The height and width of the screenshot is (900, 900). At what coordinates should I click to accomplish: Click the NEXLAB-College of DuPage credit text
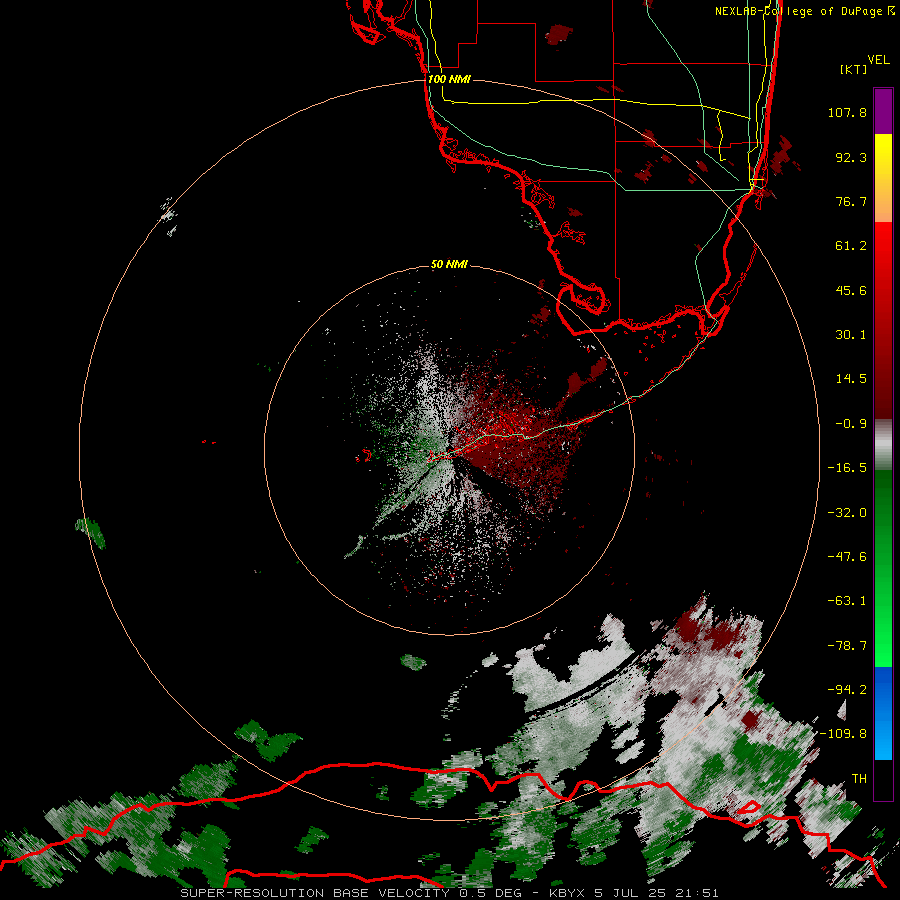804,11
